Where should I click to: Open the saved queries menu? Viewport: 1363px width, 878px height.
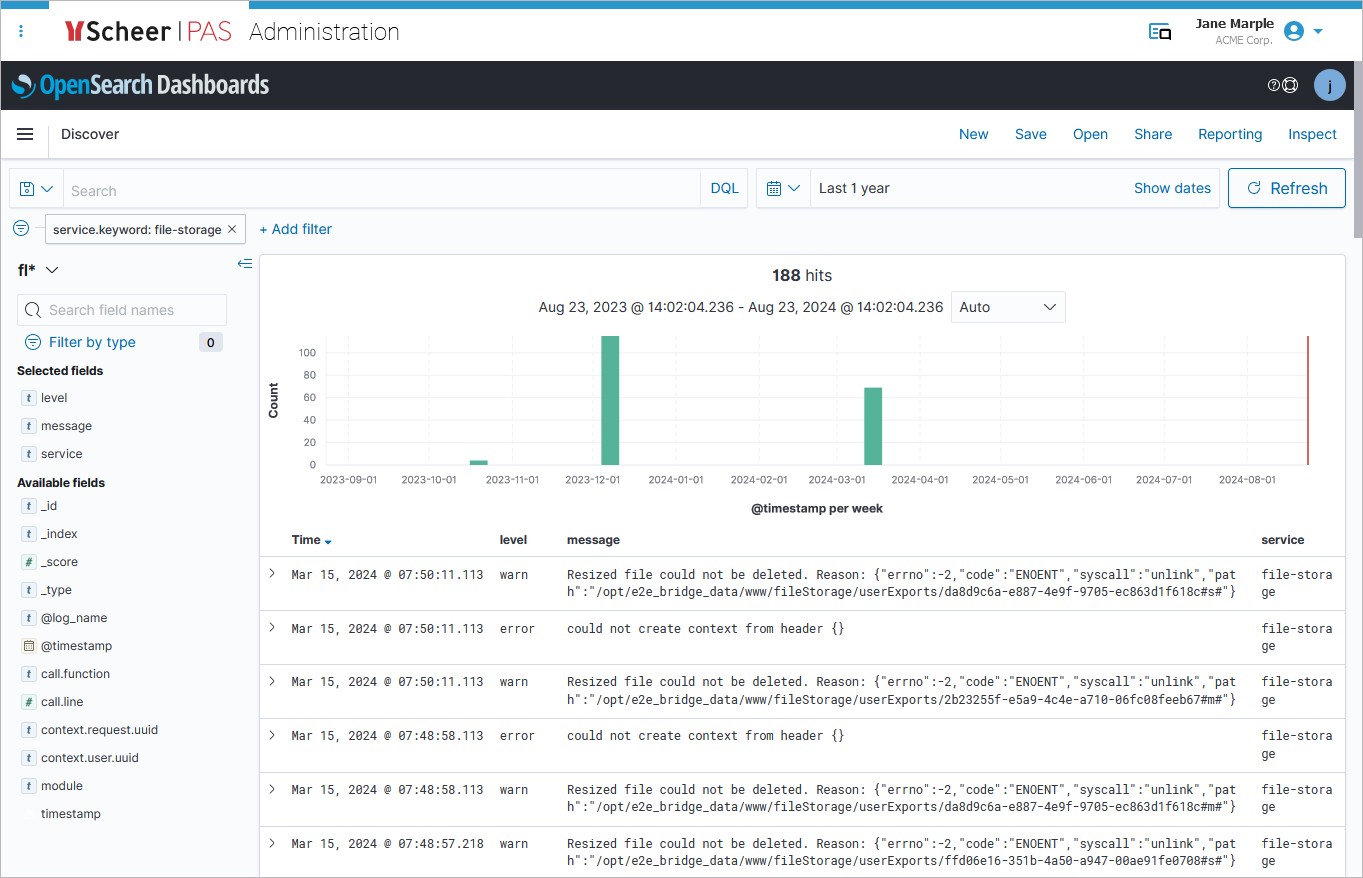35,188
